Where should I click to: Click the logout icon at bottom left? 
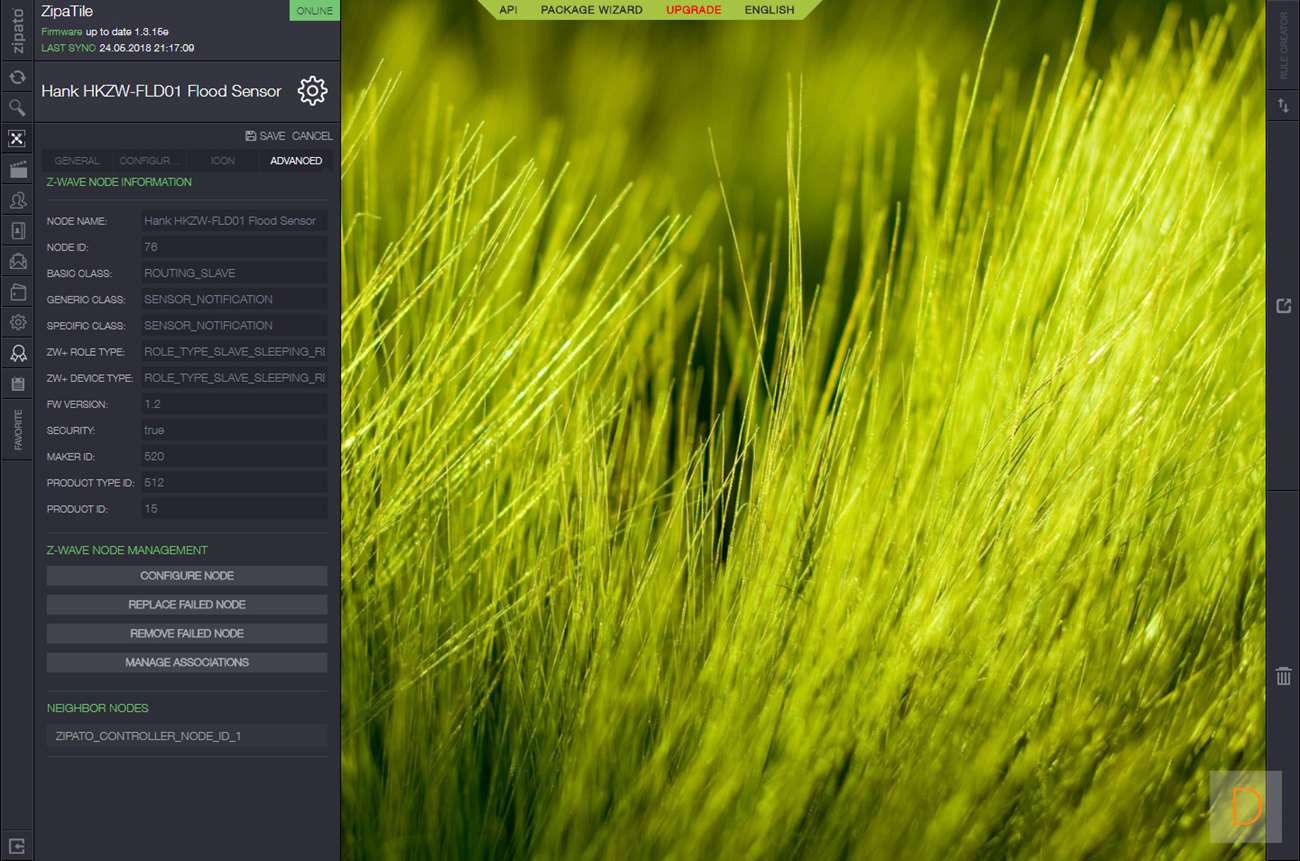pos(17,845)
